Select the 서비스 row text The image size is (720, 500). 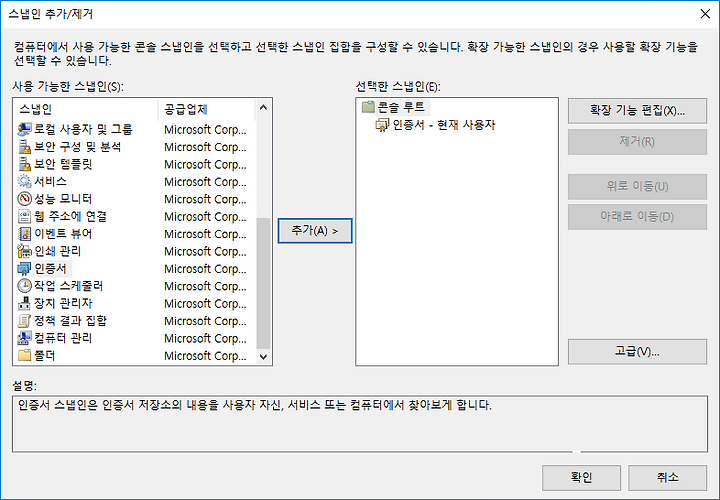(51, 181)
